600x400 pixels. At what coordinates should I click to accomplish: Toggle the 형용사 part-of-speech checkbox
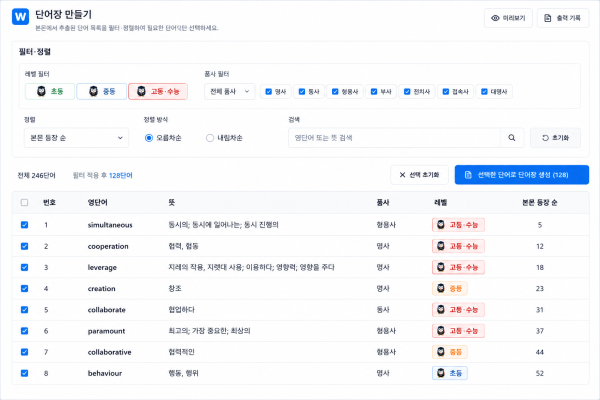click(x=335, y=91)
